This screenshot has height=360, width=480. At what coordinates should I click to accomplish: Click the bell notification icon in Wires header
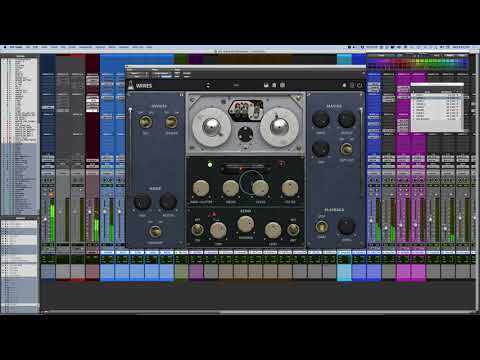344,85
